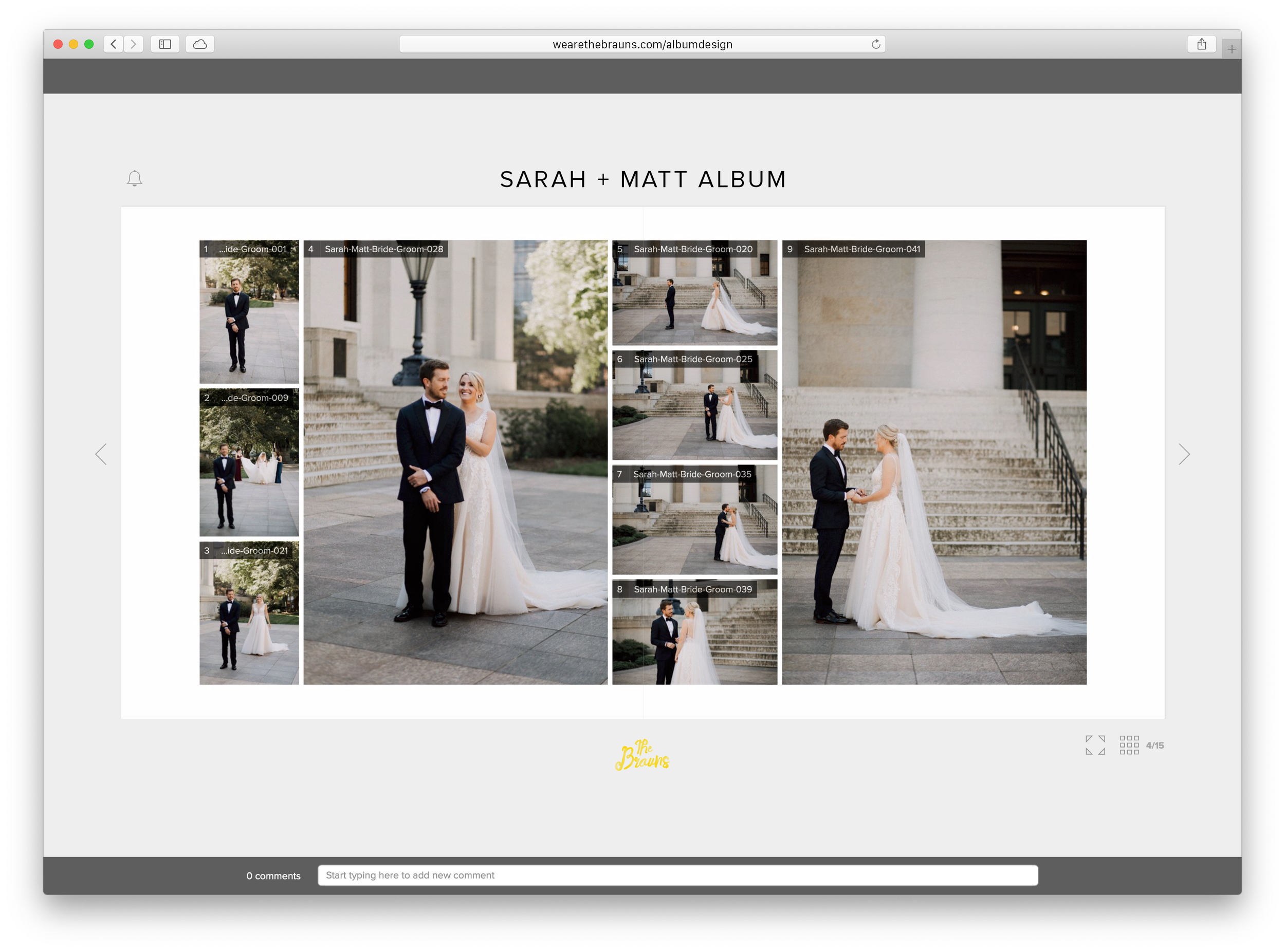Click The Brauns yellow logo

(642, 755)
